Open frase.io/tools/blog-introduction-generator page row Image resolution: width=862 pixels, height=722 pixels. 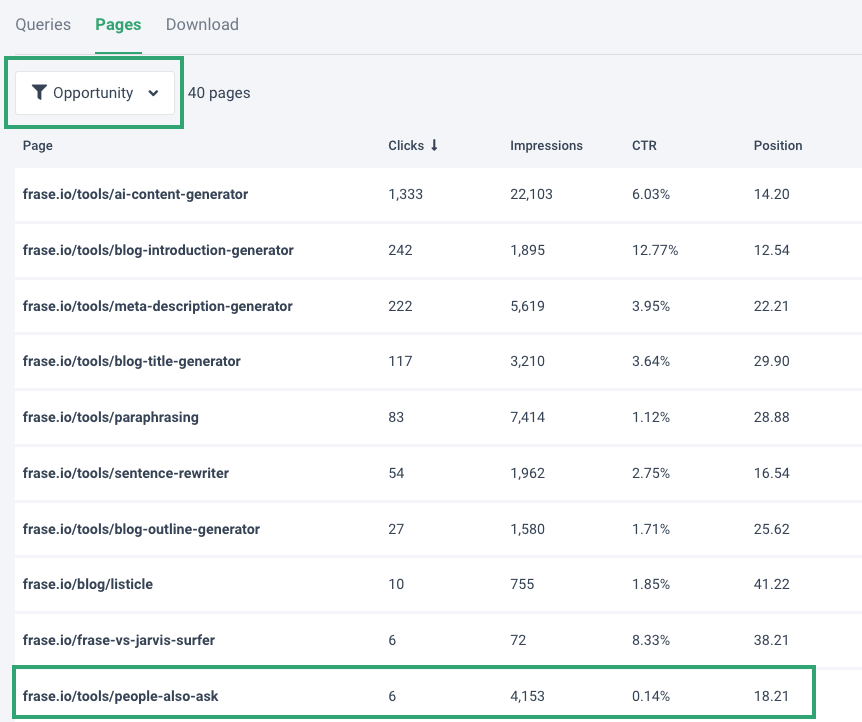(438, 251)
